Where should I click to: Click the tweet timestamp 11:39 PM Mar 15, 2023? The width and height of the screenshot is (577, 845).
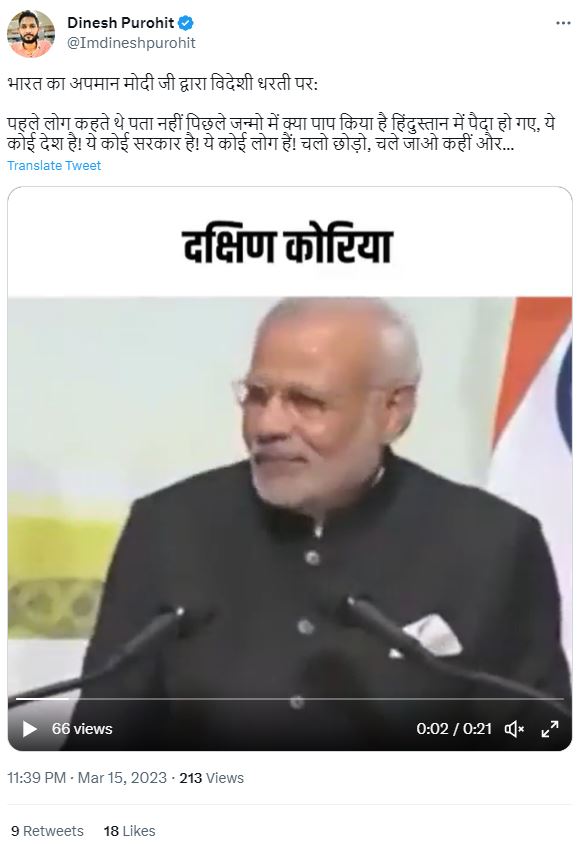87,778
